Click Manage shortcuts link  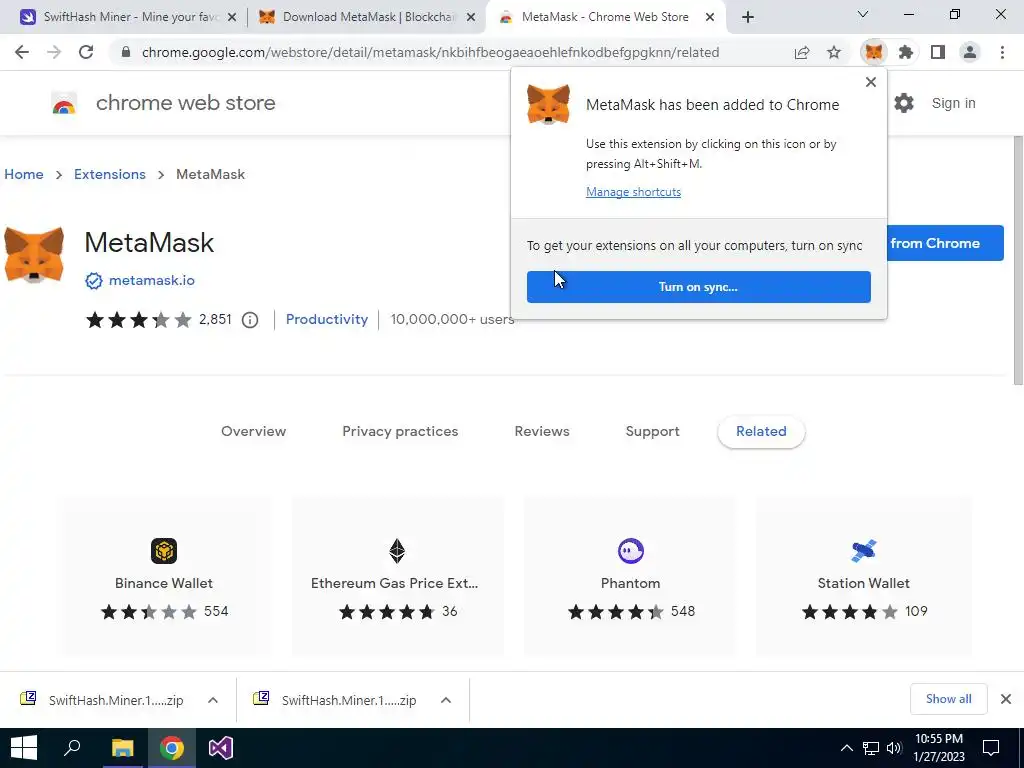click(633, 192)
